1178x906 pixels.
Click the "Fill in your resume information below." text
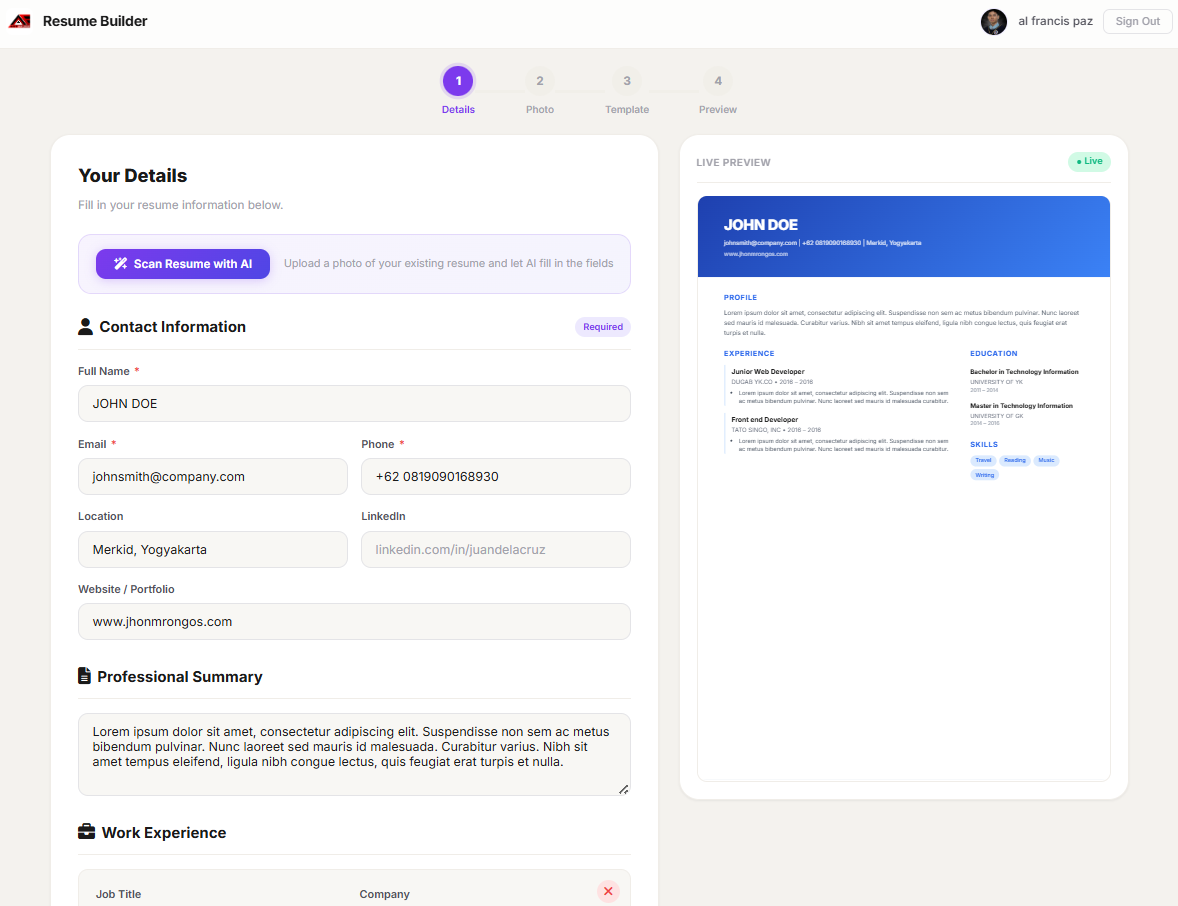tap(180, 205)
